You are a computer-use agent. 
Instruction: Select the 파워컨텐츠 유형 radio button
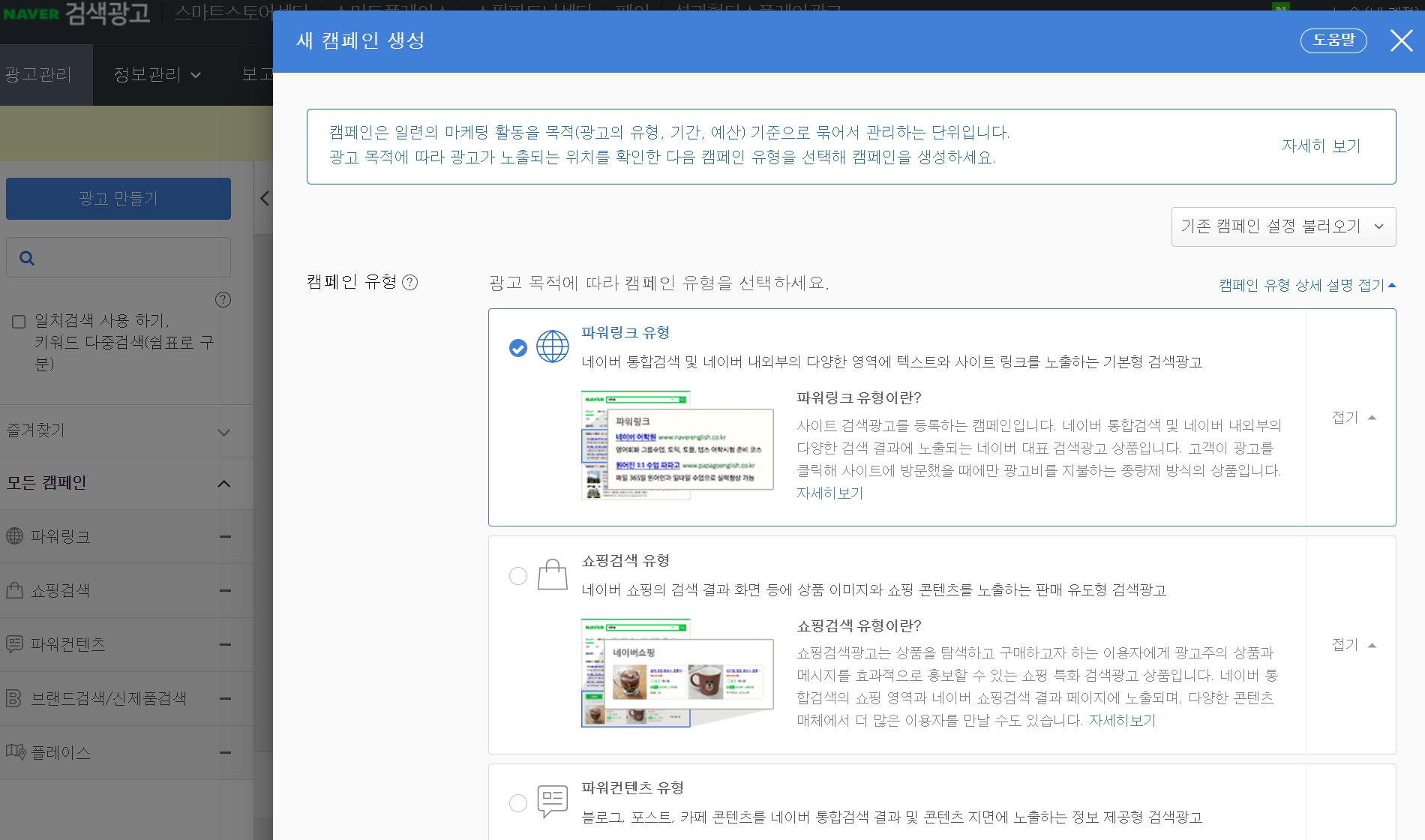click(517, 803)
